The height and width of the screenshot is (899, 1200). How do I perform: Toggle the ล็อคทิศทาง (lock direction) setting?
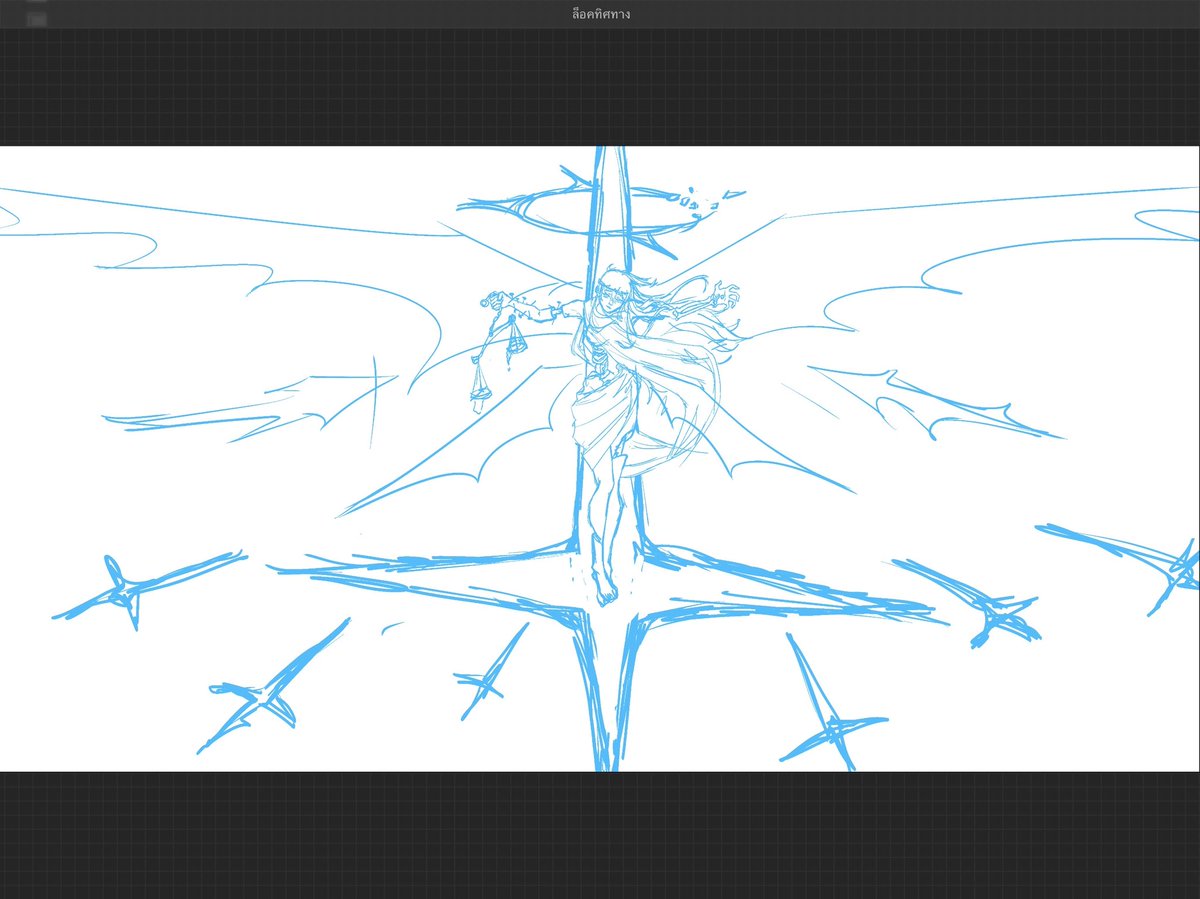click(x=600, y=15)
